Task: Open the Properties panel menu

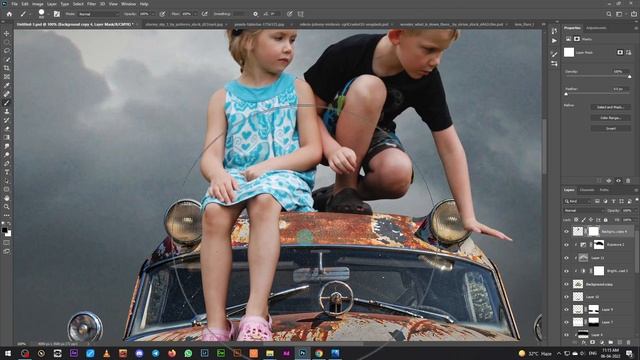Action: (x=636, y=28)
